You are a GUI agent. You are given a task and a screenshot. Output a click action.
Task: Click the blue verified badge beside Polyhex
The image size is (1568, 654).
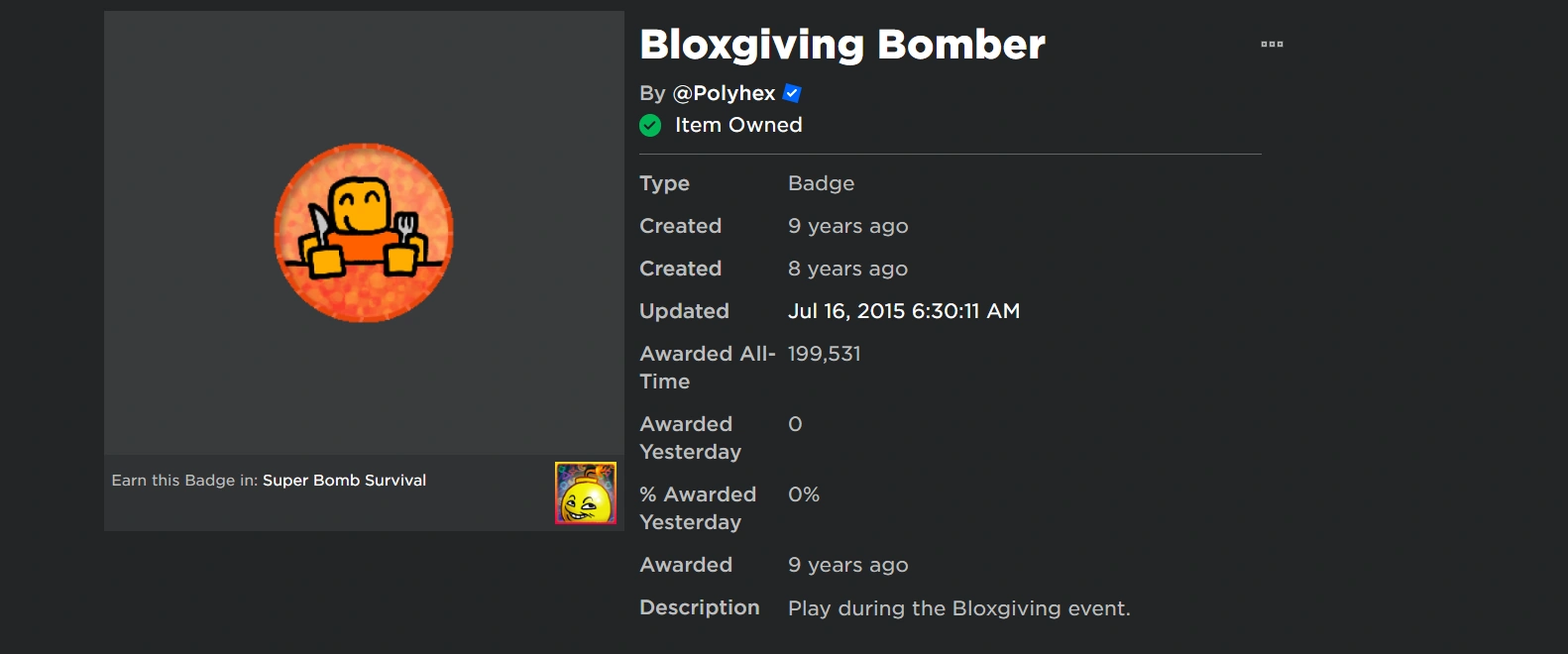[792, 93]
